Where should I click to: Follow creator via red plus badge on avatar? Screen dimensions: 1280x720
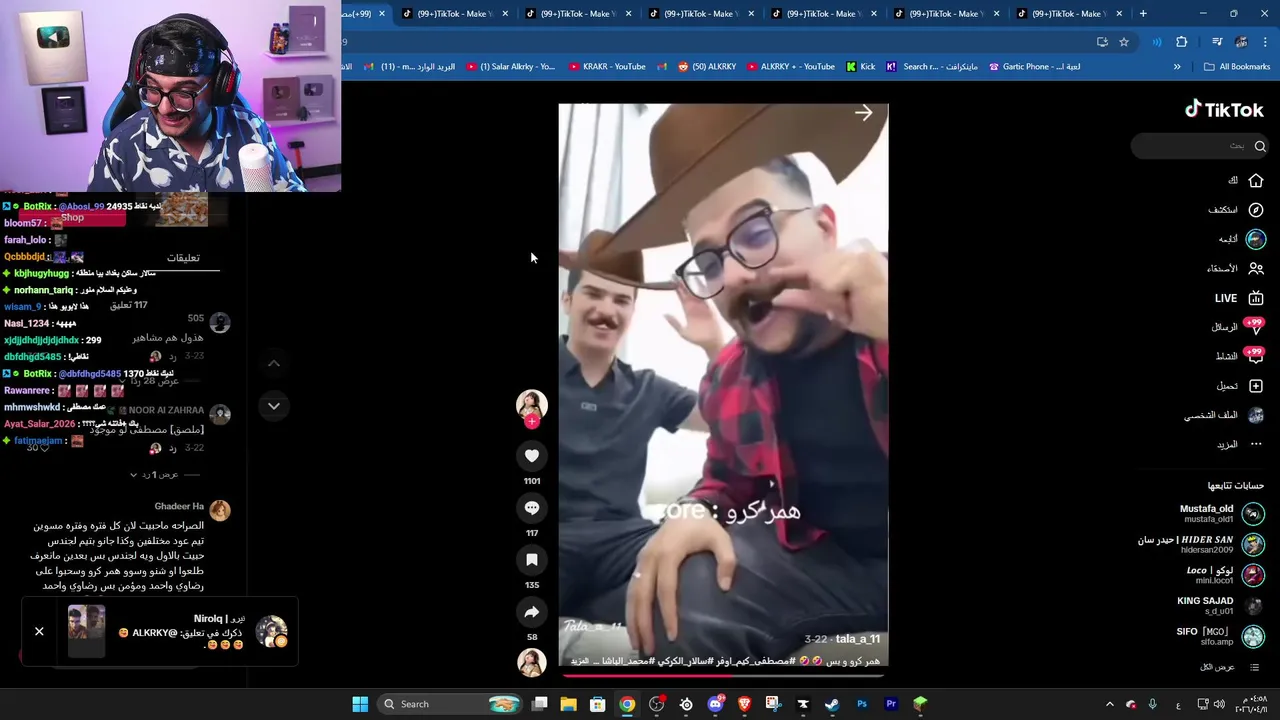click(532, 422)
